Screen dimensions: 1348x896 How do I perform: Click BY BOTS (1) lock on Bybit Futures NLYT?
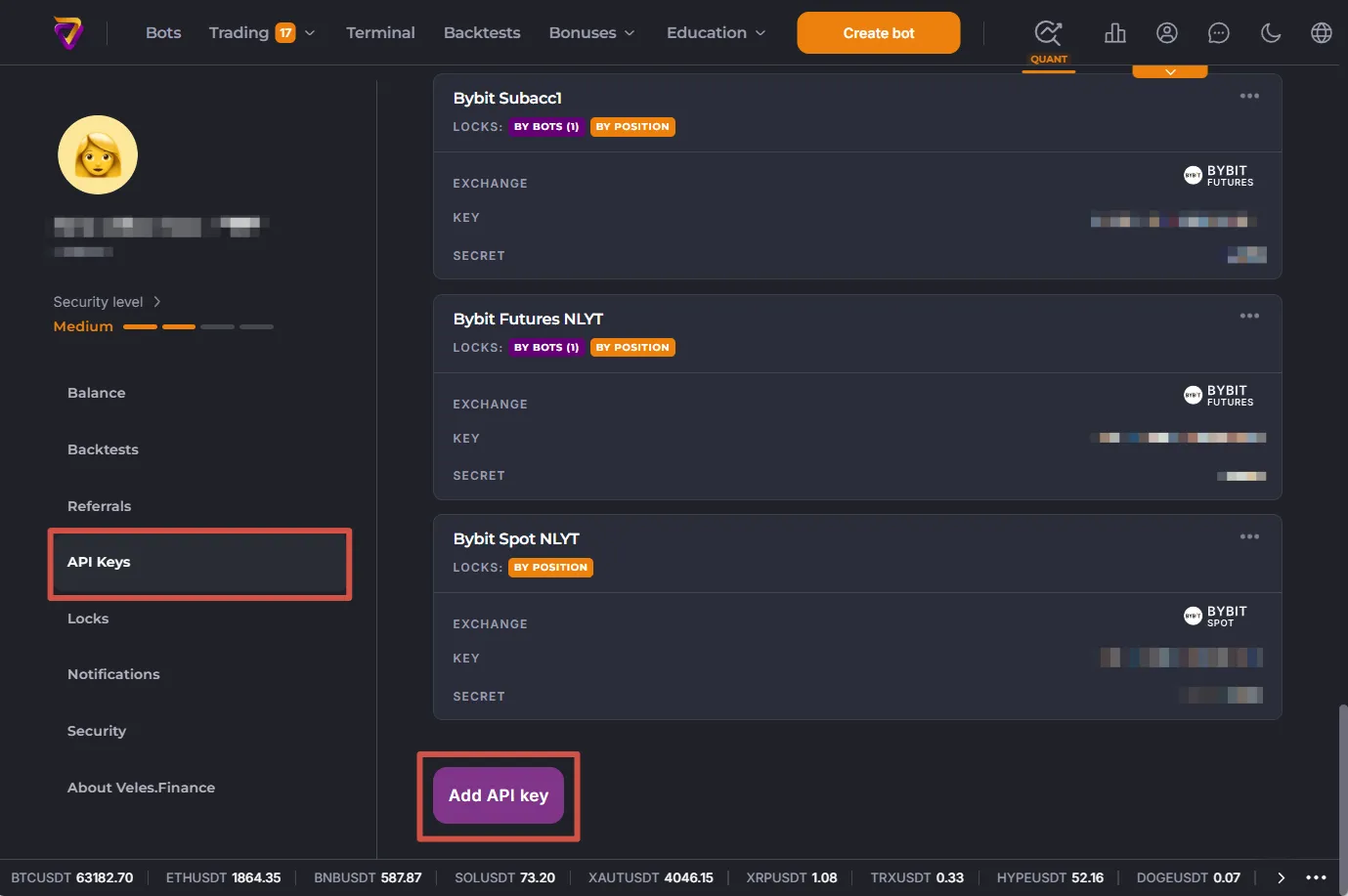[x=546, y=347]
